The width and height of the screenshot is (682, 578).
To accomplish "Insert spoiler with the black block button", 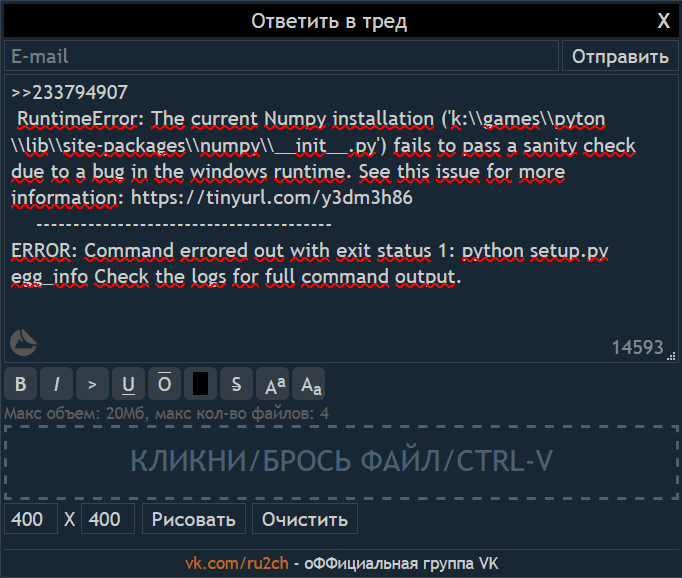I will tap(201, 384).
